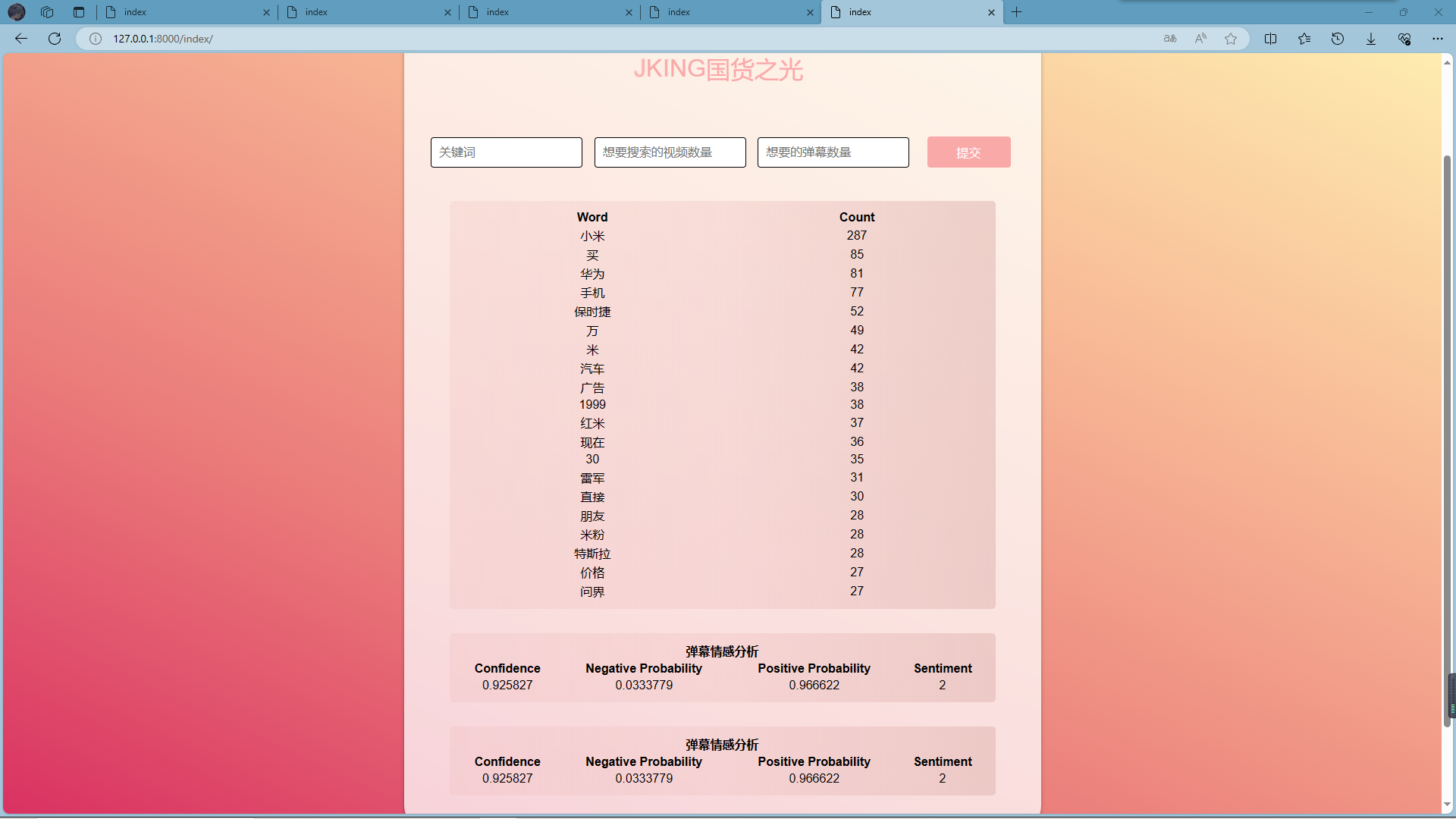The height and width of the screenshot is (819, 1456).
Task: Close the second index tab
Action: tap(447, 12)
